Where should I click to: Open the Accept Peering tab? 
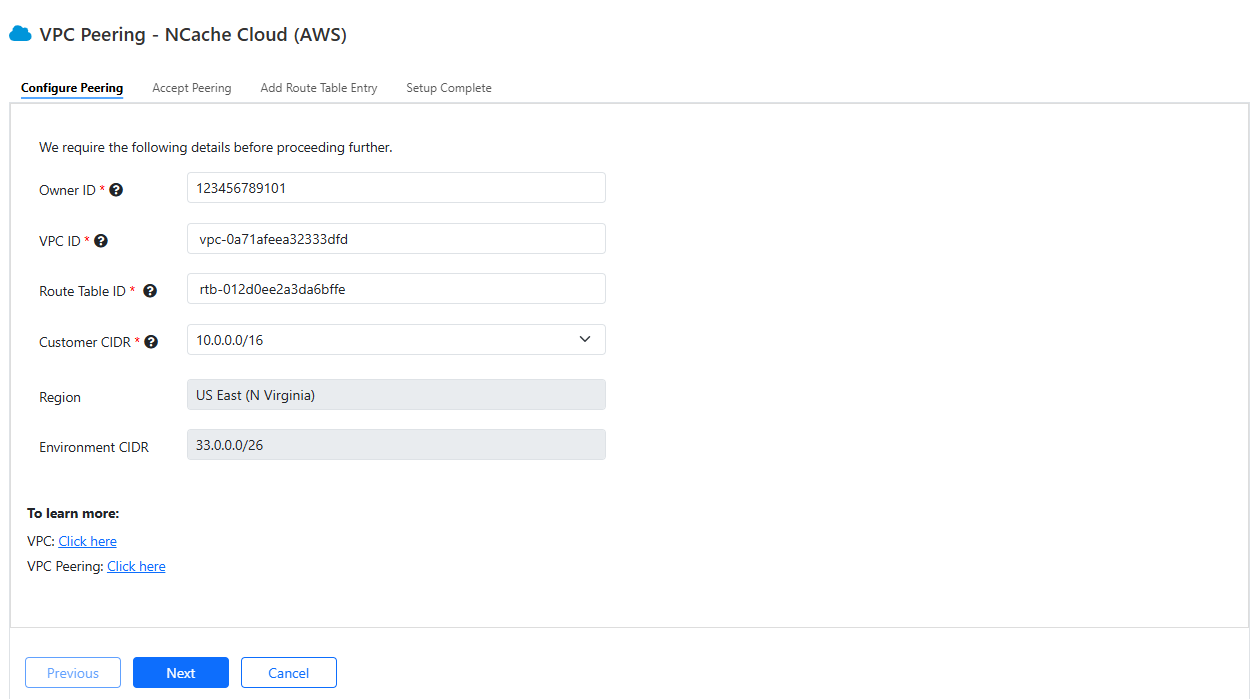tap(192, 88)
